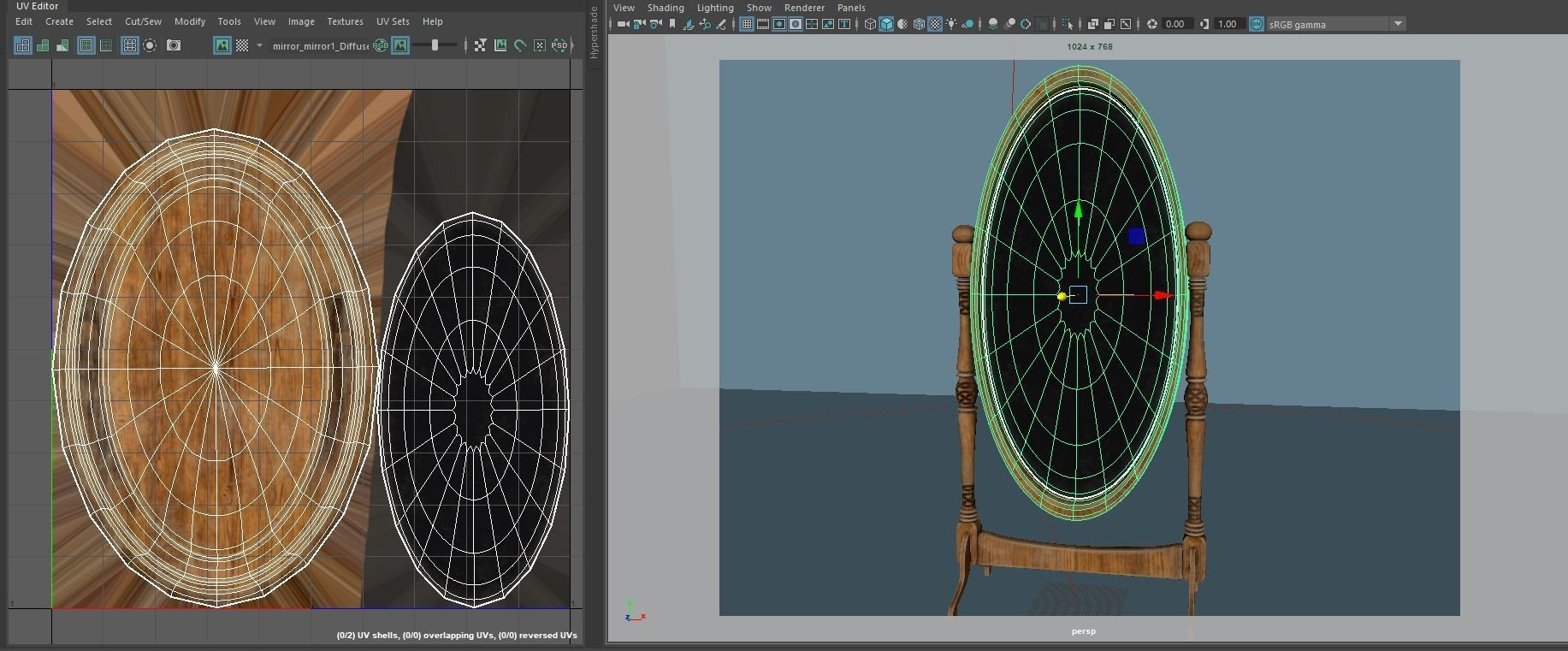Viewport: 1568px width, 651px height.
Task: Click the camera bookmarks icon
Action: tap(672, 24)
